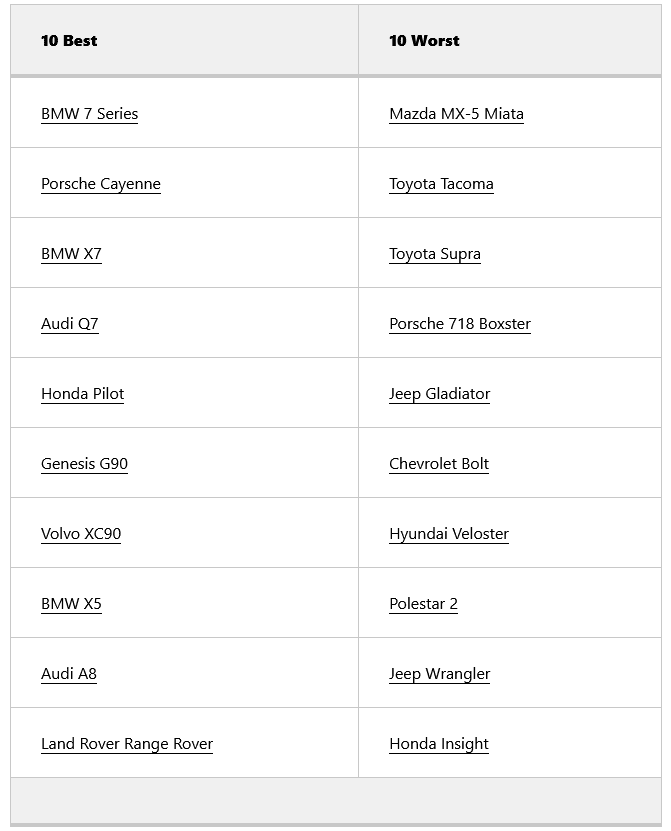Open the Audi A8 link
671x831 pixels.
click(69, 674)
